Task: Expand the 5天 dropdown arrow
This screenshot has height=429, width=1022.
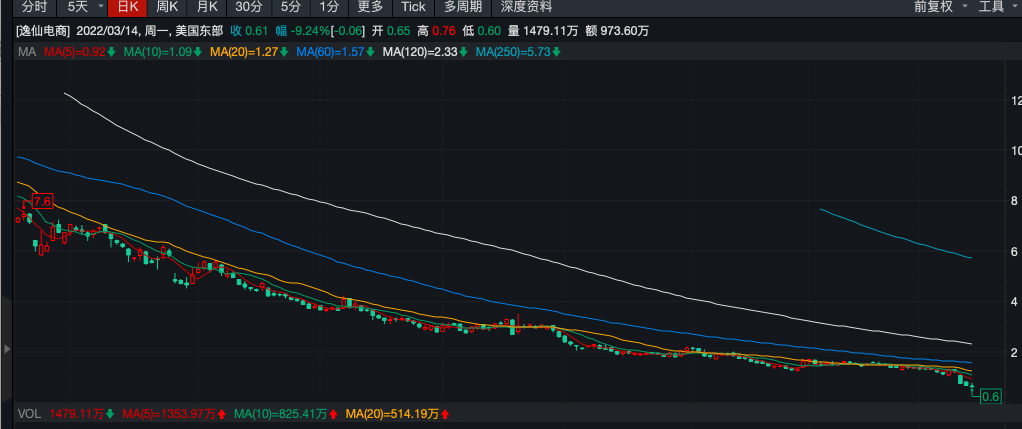Action: [101, 7]
